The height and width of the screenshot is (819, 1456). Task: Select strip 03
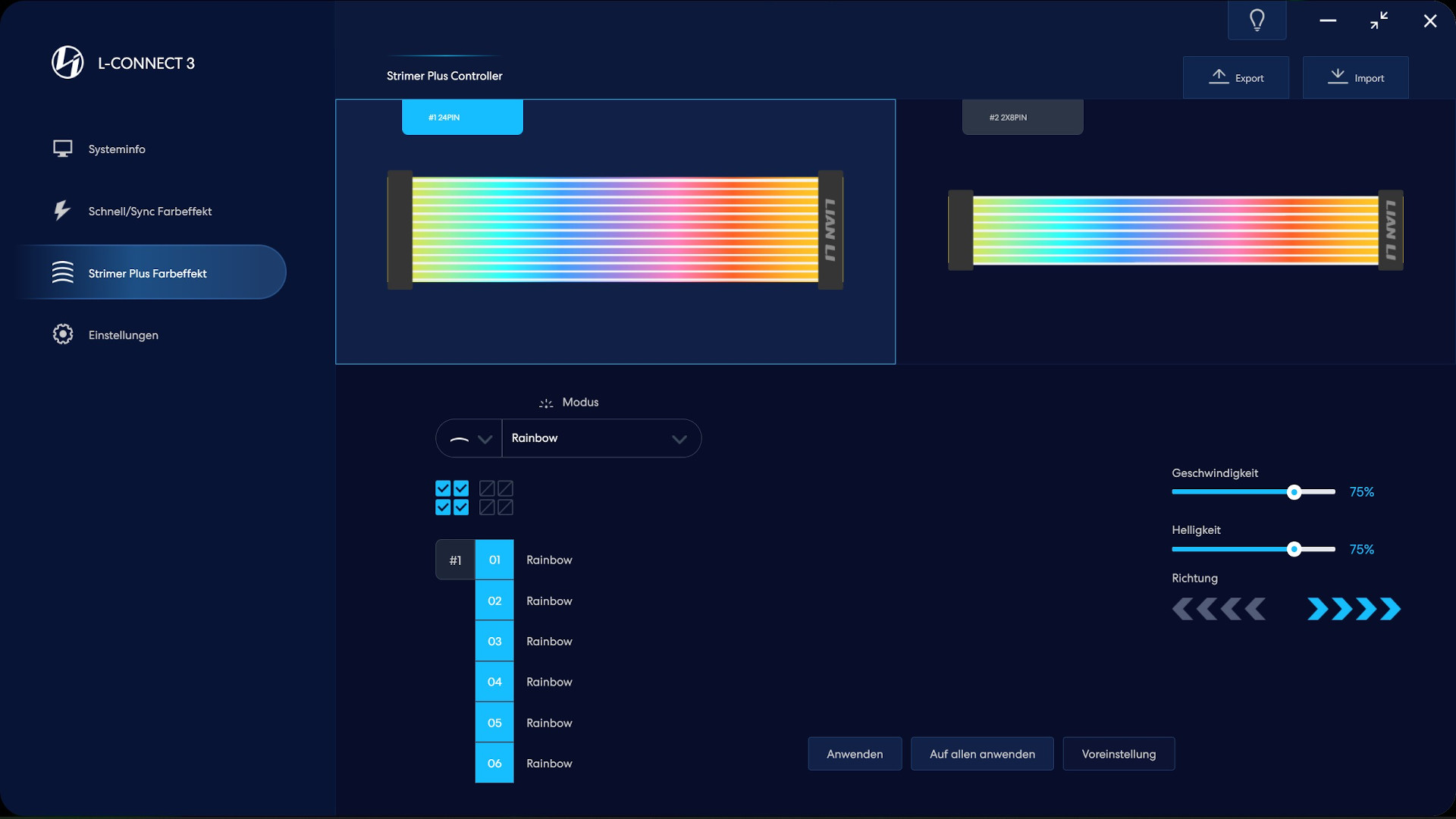click(x=494, y=641)
